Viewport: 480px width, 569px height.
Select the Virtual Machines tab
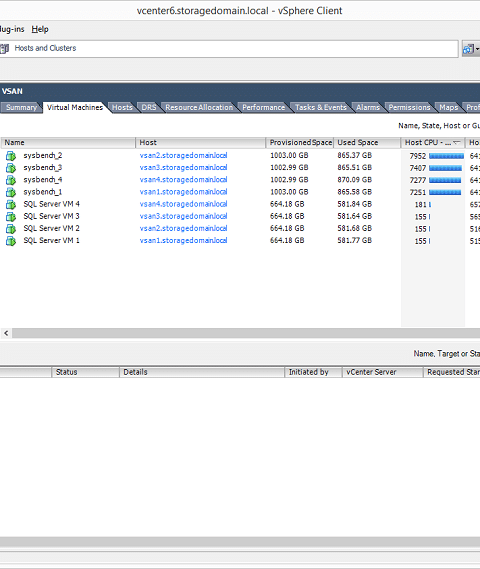click(75, 107)
